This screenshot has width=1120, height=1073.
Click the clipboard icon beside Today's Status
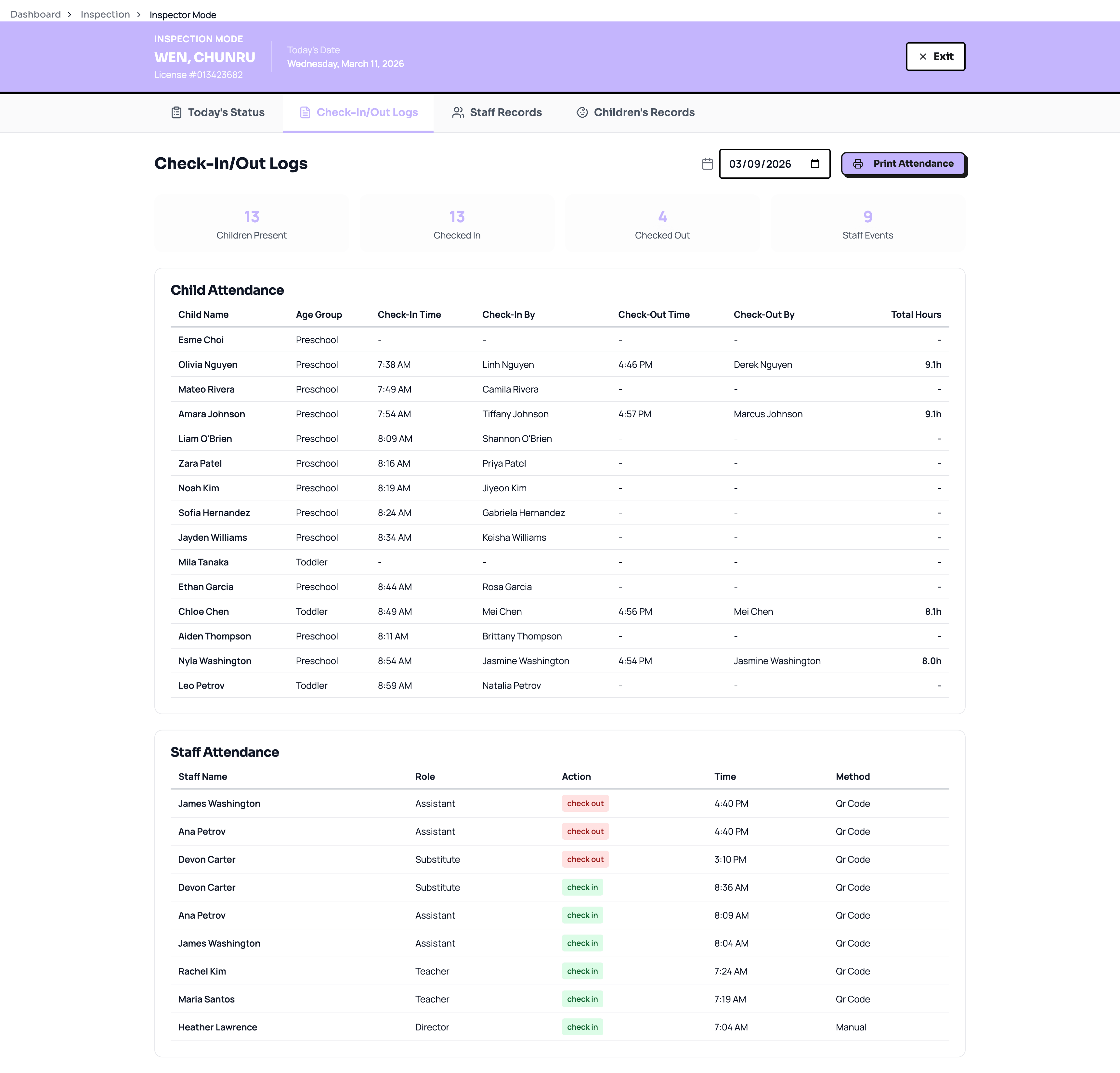point(176,112)
